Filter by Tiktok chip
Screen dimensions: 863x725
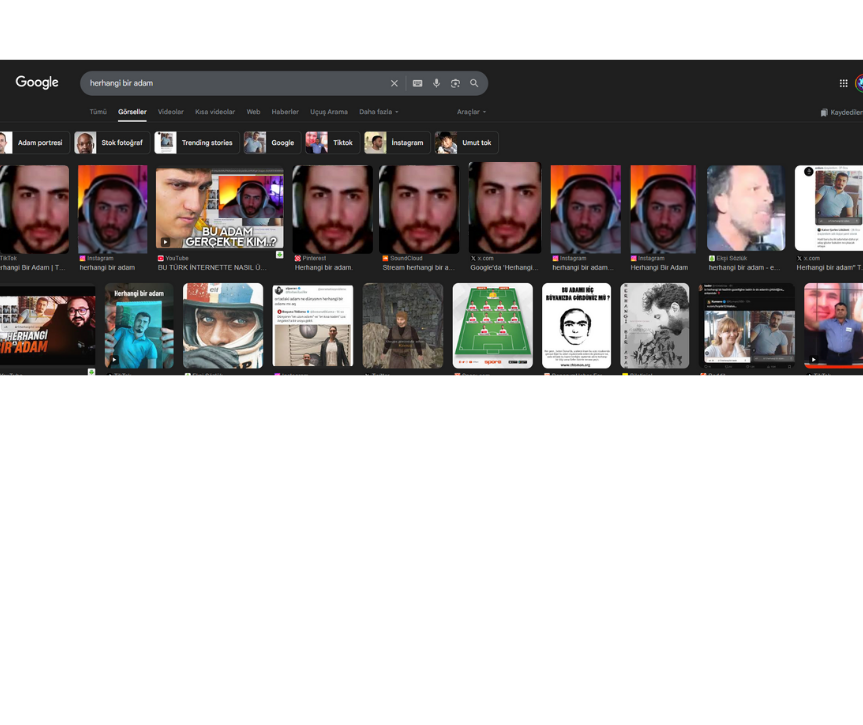(332, 143)
